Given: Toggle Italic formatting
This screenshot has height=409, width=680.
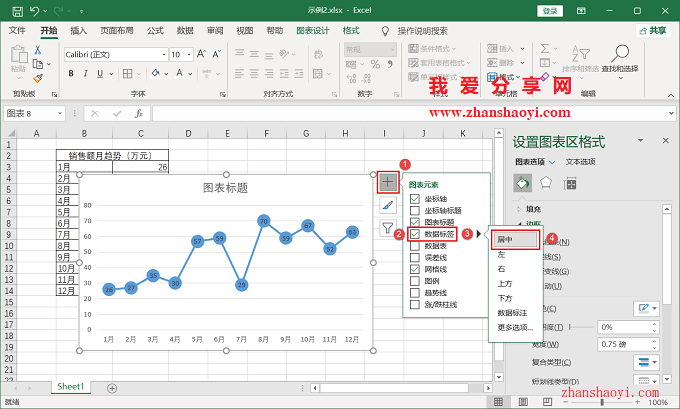Looking at the screenshot, I should pyautogui.click(x=85, y=74).
